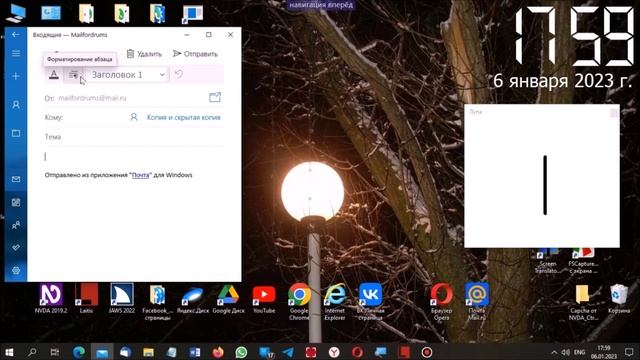This screenshot has width=640, height=360.
Task: Switch to Calendar icon in Mail sidebar
Action: coord(16,202)
